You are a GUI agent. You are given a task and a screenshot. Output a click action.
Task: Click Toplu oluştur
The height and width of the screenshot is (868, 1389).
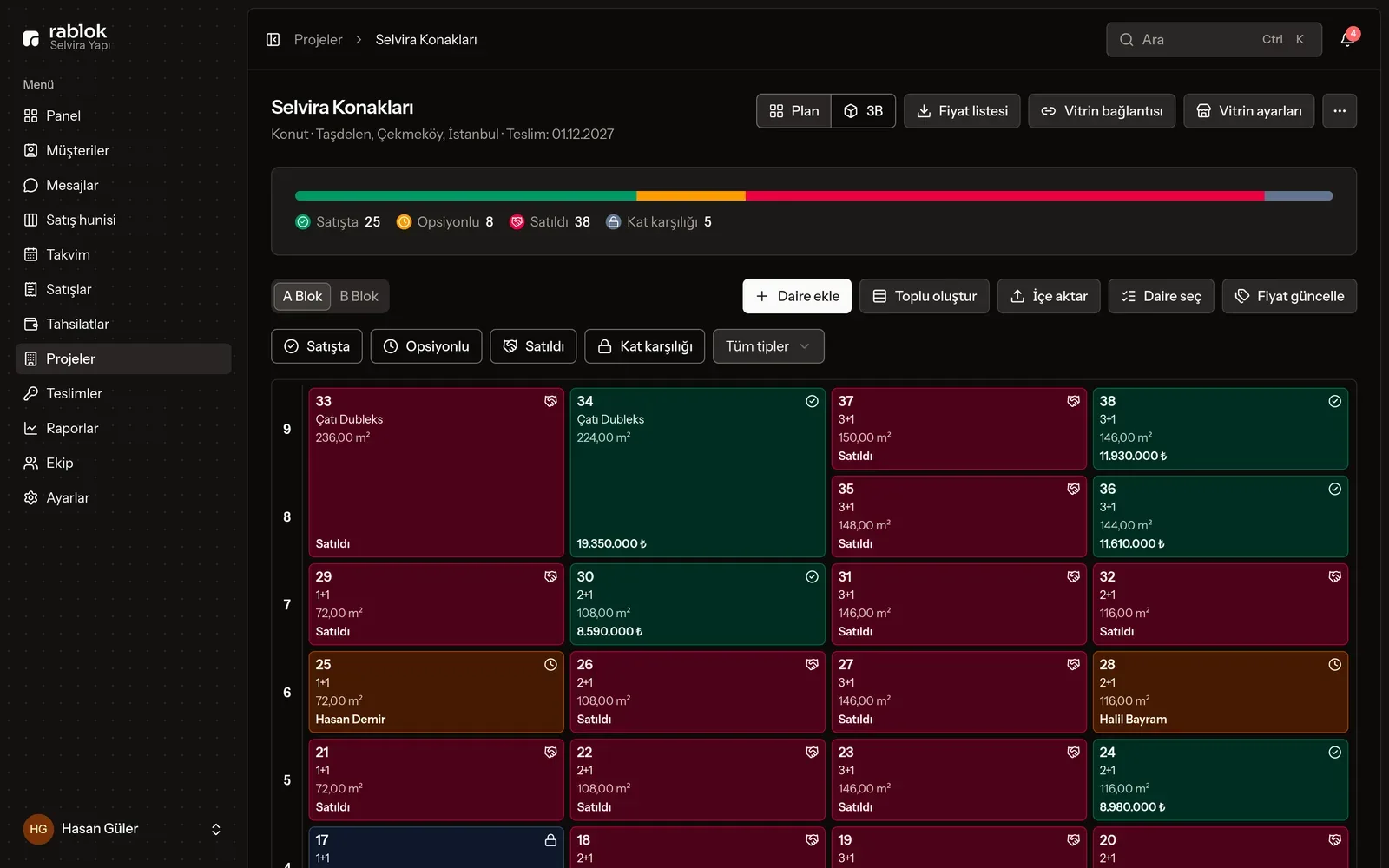click(x=924, y=296)
